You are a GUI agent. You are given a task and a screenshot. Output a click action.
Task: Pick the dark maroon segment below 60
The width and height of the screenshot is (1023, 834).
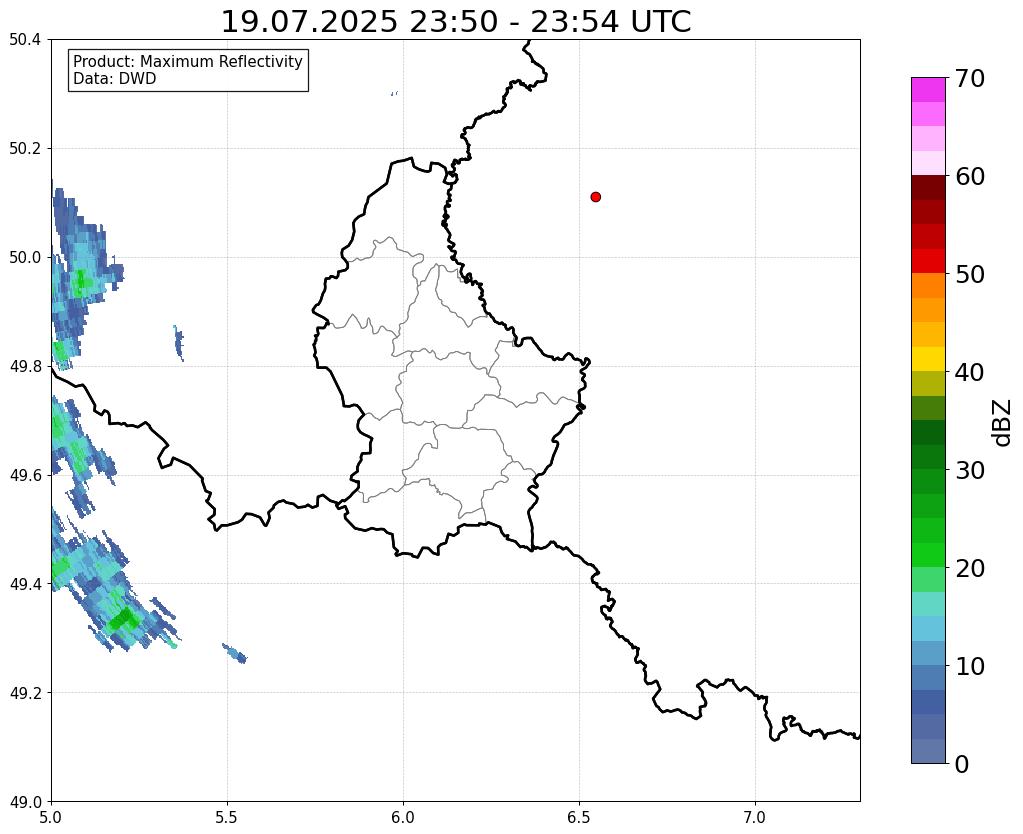(928, 188)
